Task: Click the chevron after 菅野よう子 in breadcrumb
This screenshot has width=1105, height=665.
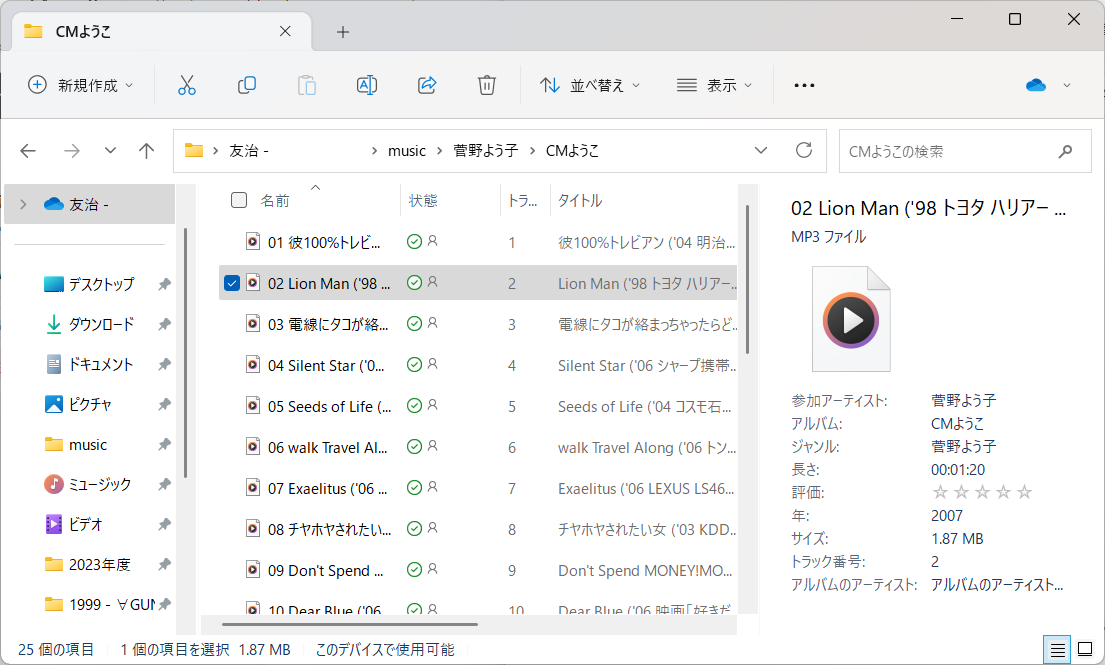Action: tap(532, 151)
